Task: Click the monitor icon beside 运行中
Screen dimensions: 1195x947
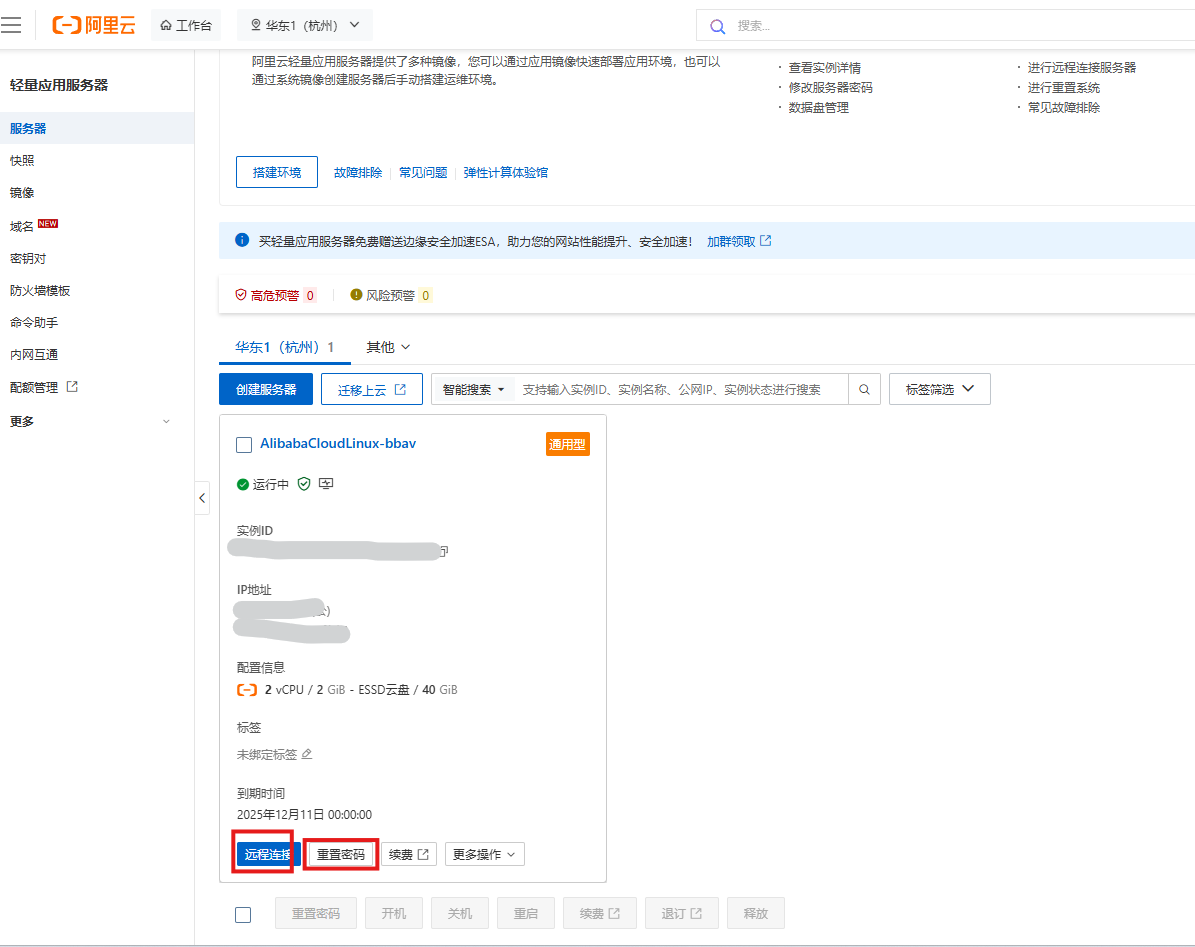Action: click(325, 484)
